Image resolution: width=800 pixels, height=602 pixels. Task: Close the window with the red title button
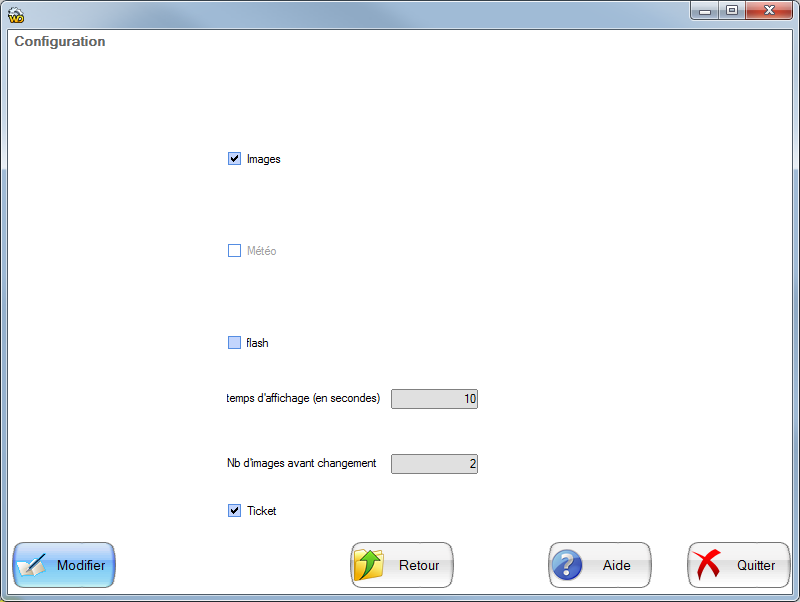(769, 10)
